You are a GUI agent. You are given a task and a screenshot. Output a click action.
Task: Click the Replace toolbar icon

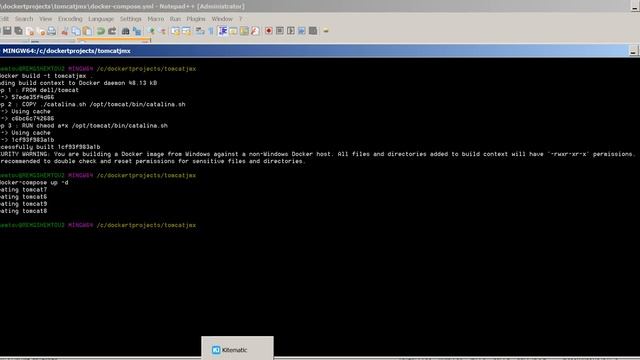coord(137,31)
